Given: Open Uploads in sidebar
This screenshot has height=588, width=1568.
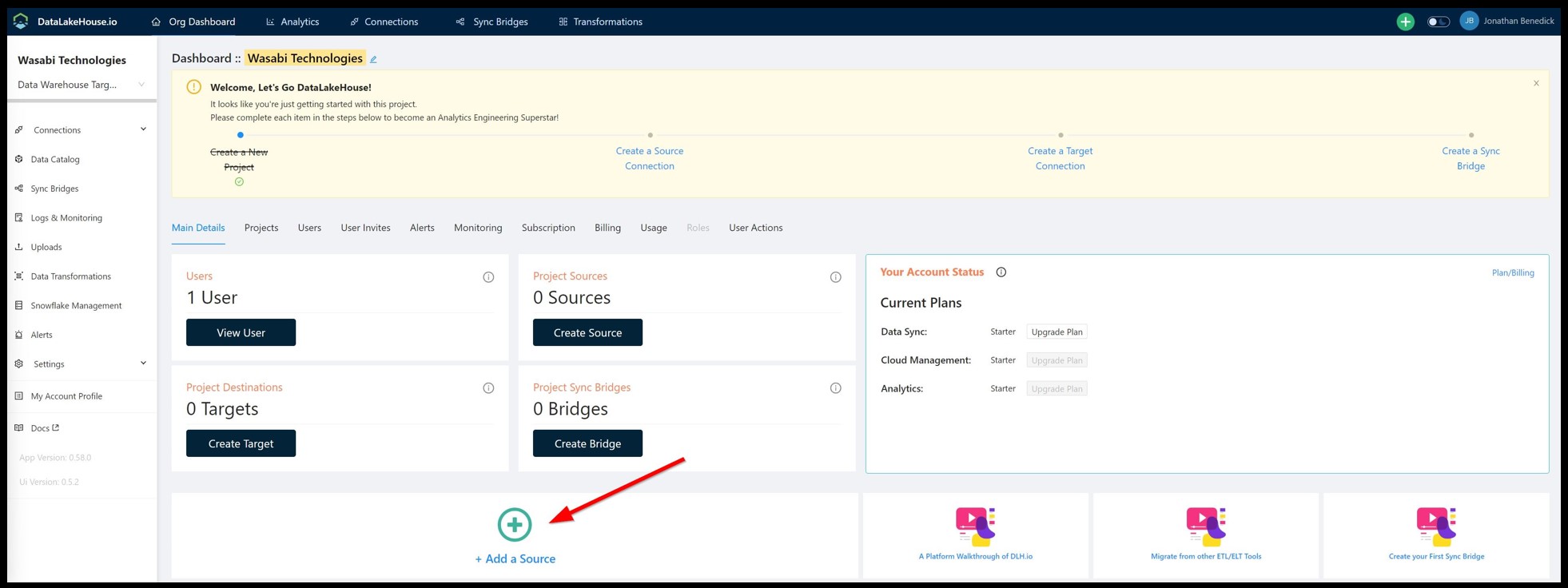Looking at the screenshot, I should coord(46,247).
